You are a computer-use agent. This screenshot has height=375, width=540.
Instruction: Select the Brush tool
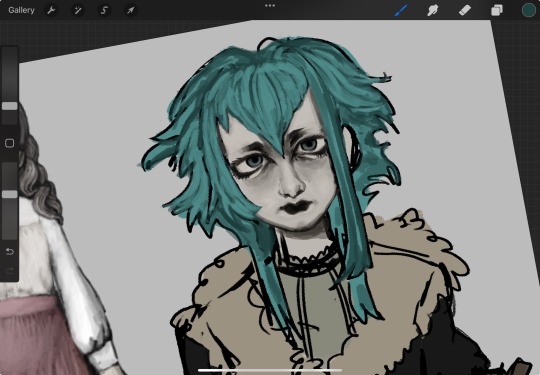pyautogui.click(x=401, y=10)
